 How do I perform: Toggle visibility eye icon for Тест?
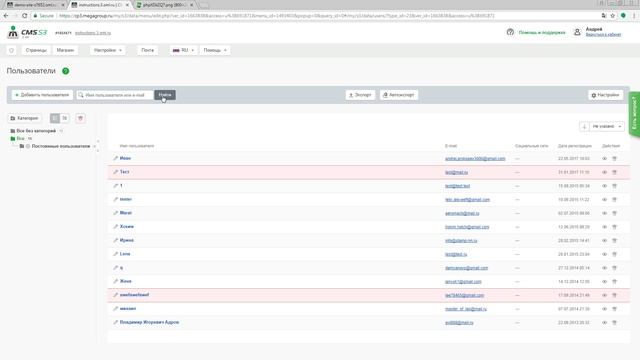click(x=604, y=172)
